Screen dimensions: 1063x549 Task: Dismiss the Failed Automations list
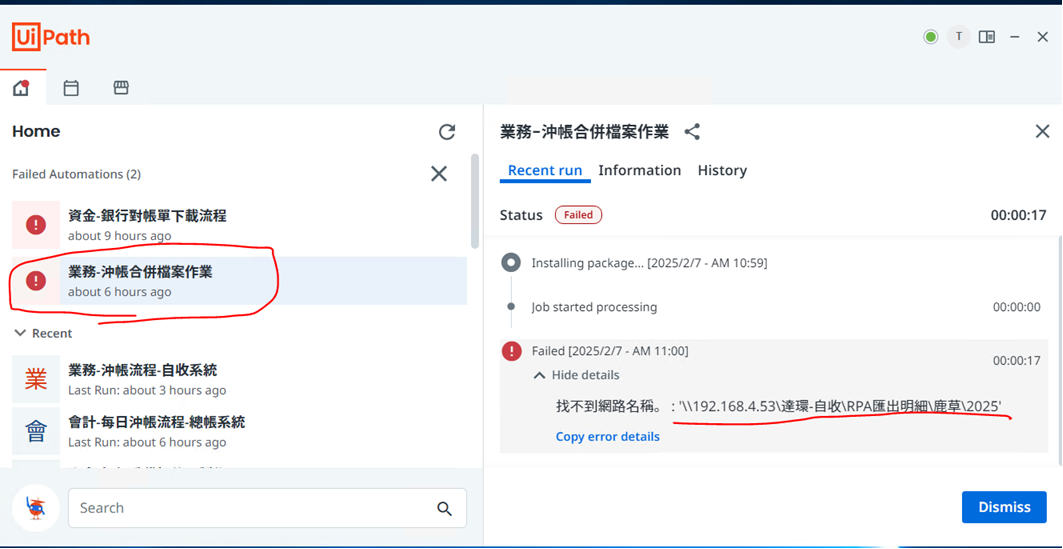(439, 174)
